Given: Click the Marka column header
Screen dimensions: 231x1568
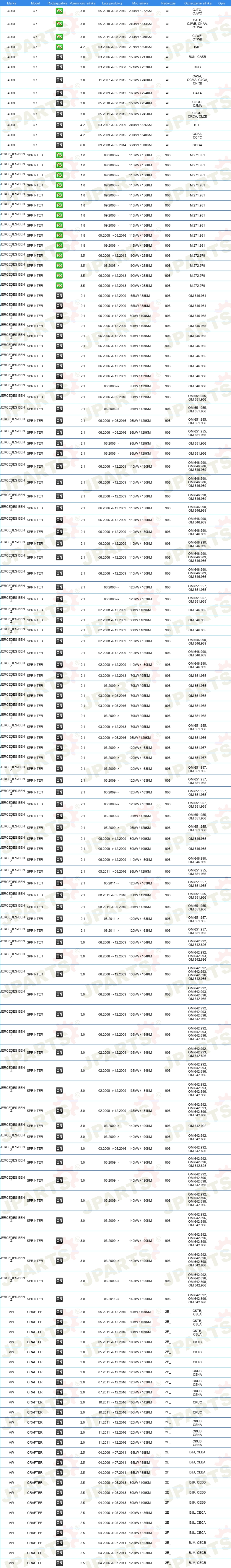Looking at the screenshot, I should pyautogui.click(x=12, y=3).
